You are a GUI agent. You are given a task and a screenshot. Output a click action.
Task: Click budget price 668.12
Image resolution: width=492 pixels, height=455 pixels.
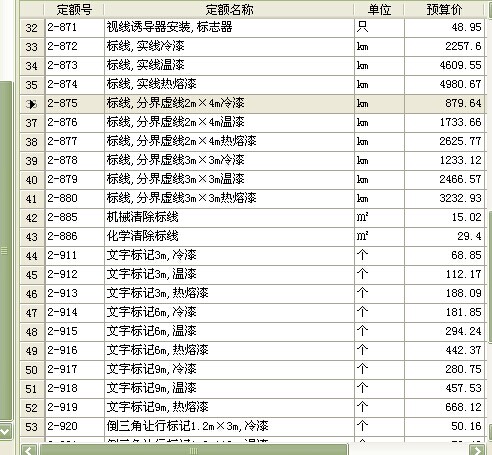(444, 408)
